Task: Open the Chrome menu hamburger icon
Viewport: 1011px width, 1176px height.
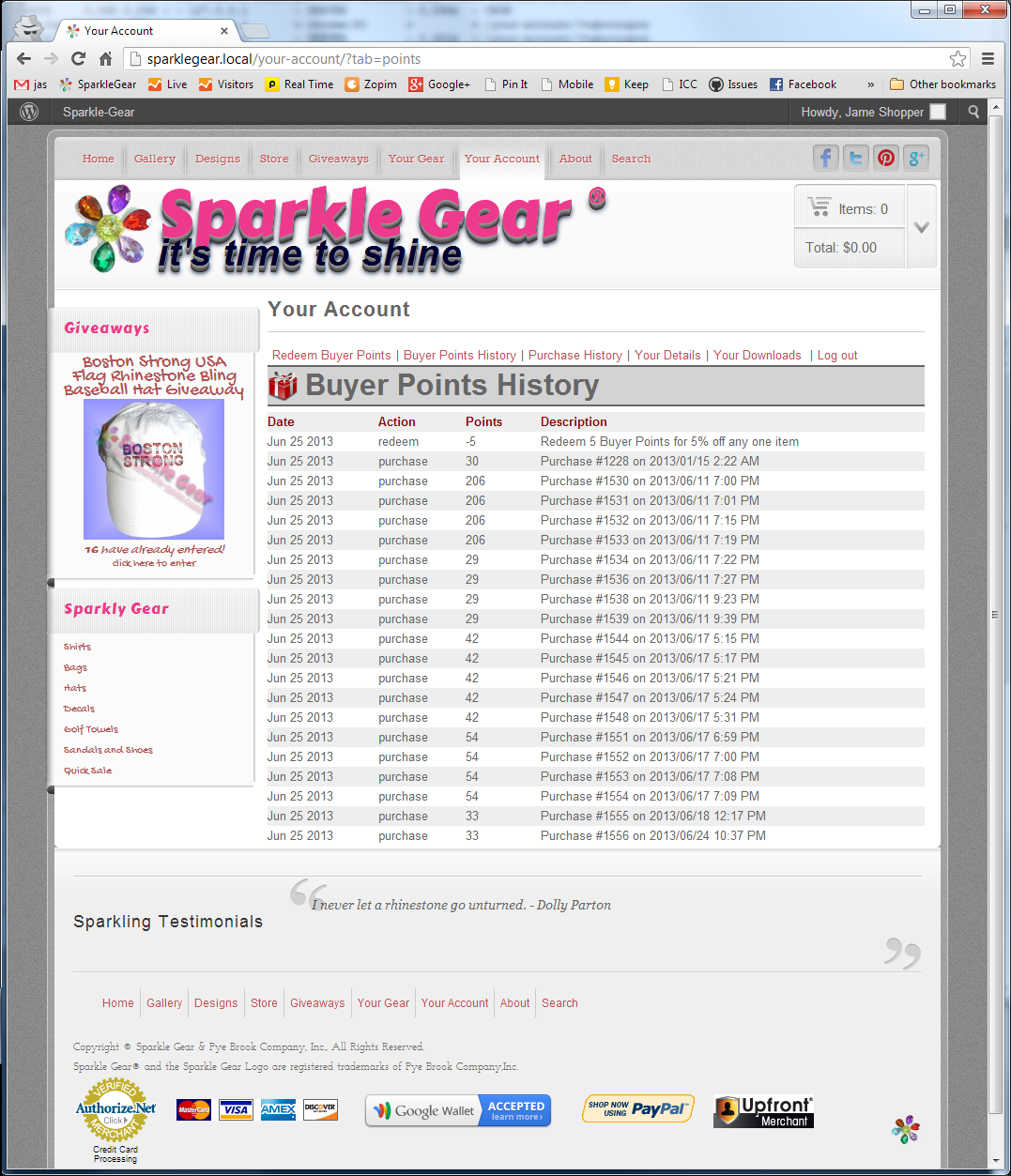Action: (x=988, y=59)
